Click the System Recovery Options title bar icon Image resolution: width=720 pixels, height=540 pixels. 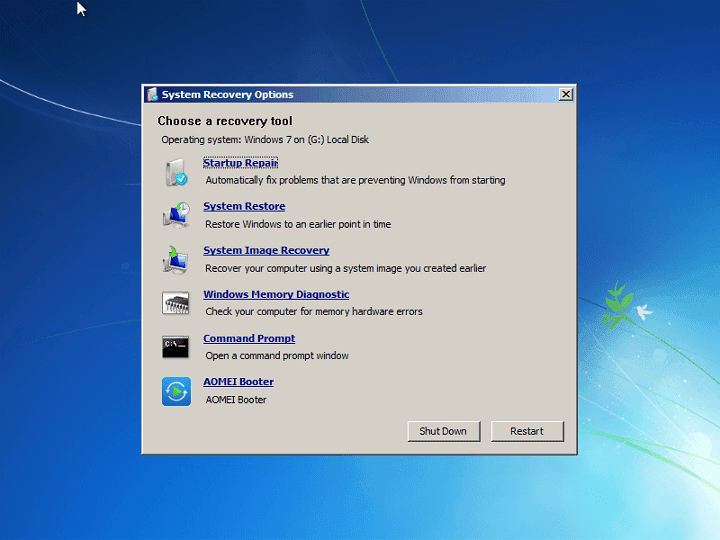tap(152, 95)
